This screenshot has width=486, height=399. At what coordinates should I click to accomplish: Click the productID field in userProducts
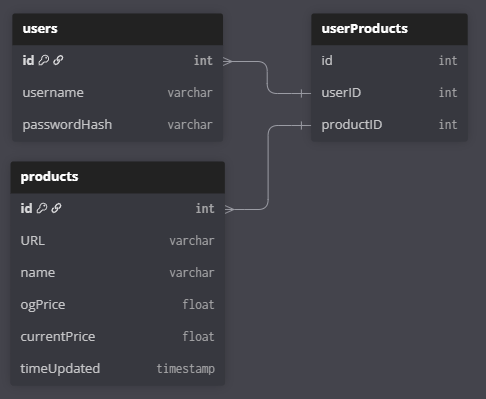pos(389,125)
